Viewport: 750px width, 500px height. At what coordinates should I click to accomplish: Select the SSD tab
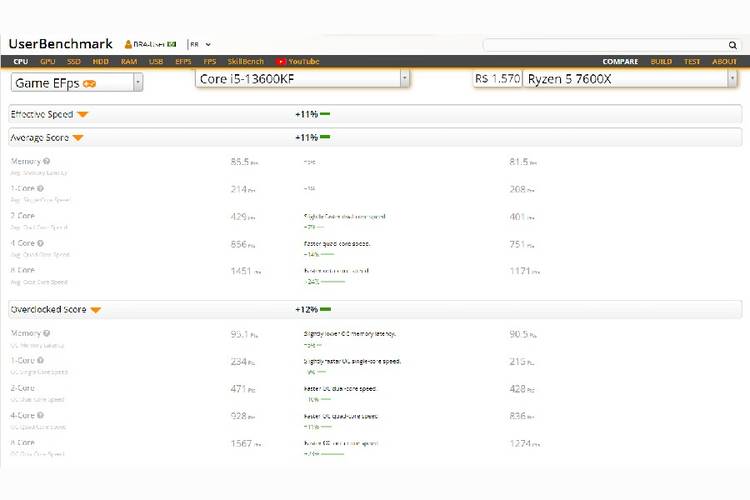74,61
